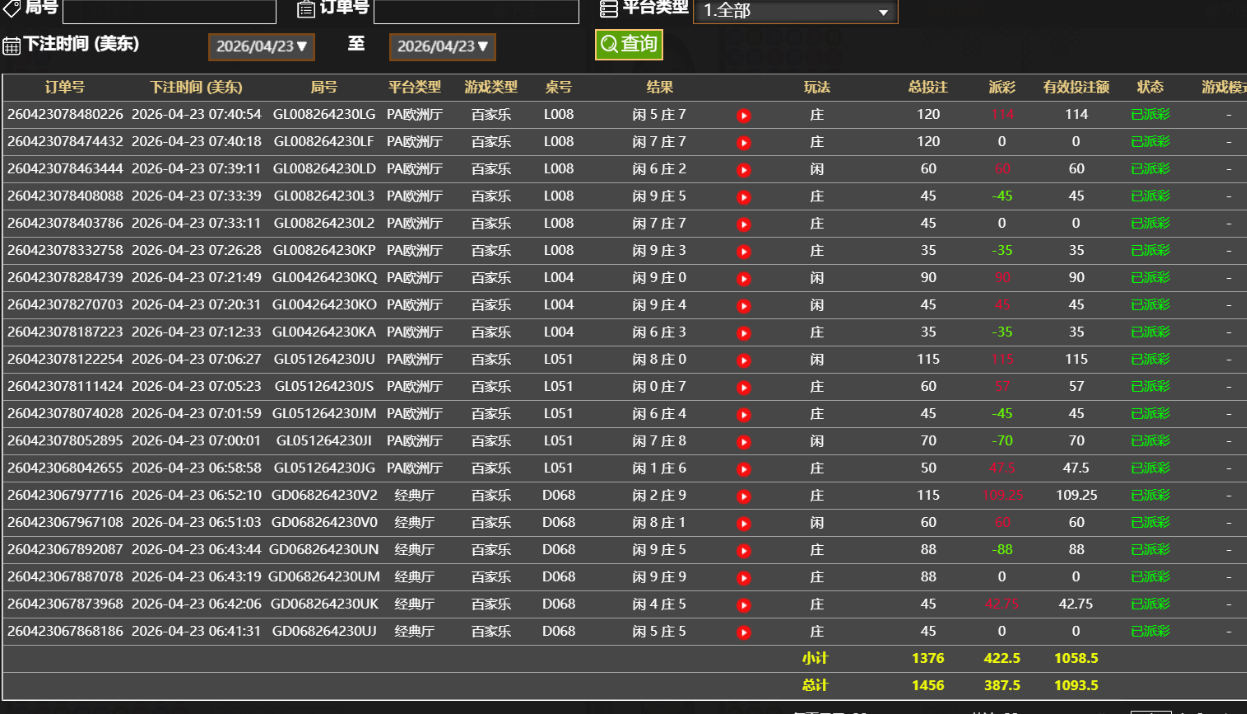The image size is (1247, 714).
Task: Click the tag icon beside 局号
Action: [11, 8]
